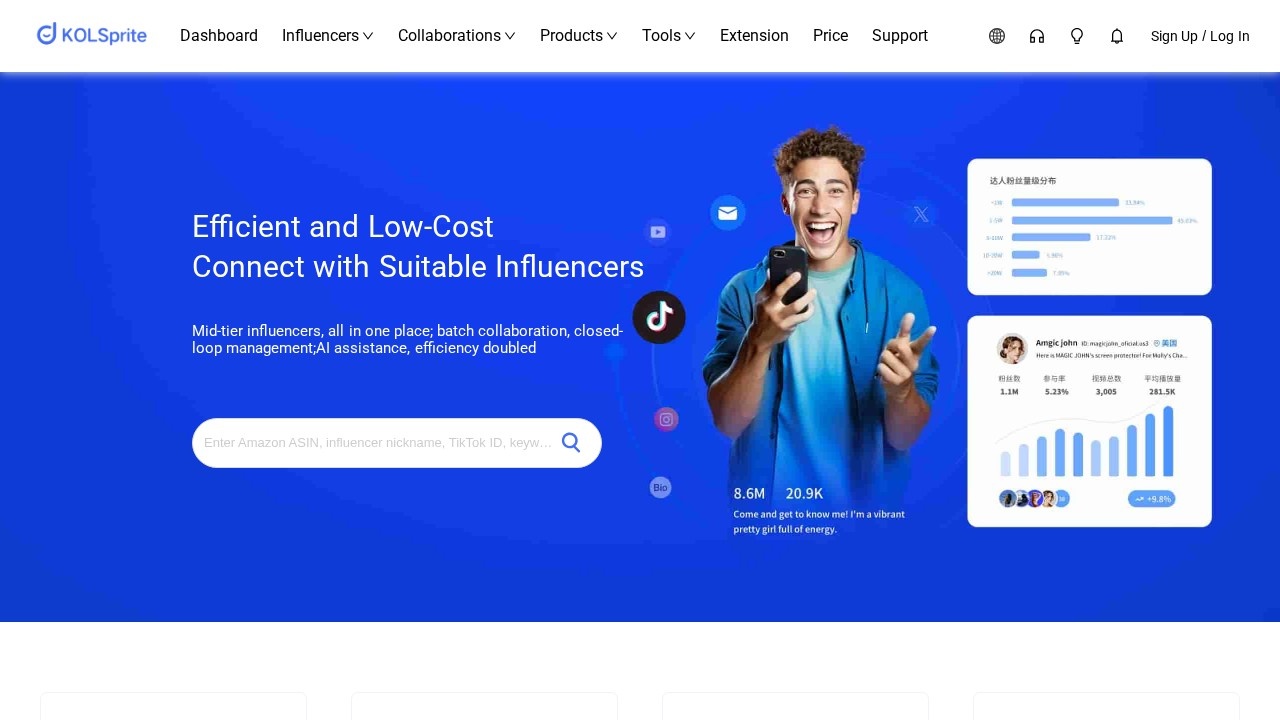Open the Extension menu item
Screen dimensions: 1280x720
point(754,36)
